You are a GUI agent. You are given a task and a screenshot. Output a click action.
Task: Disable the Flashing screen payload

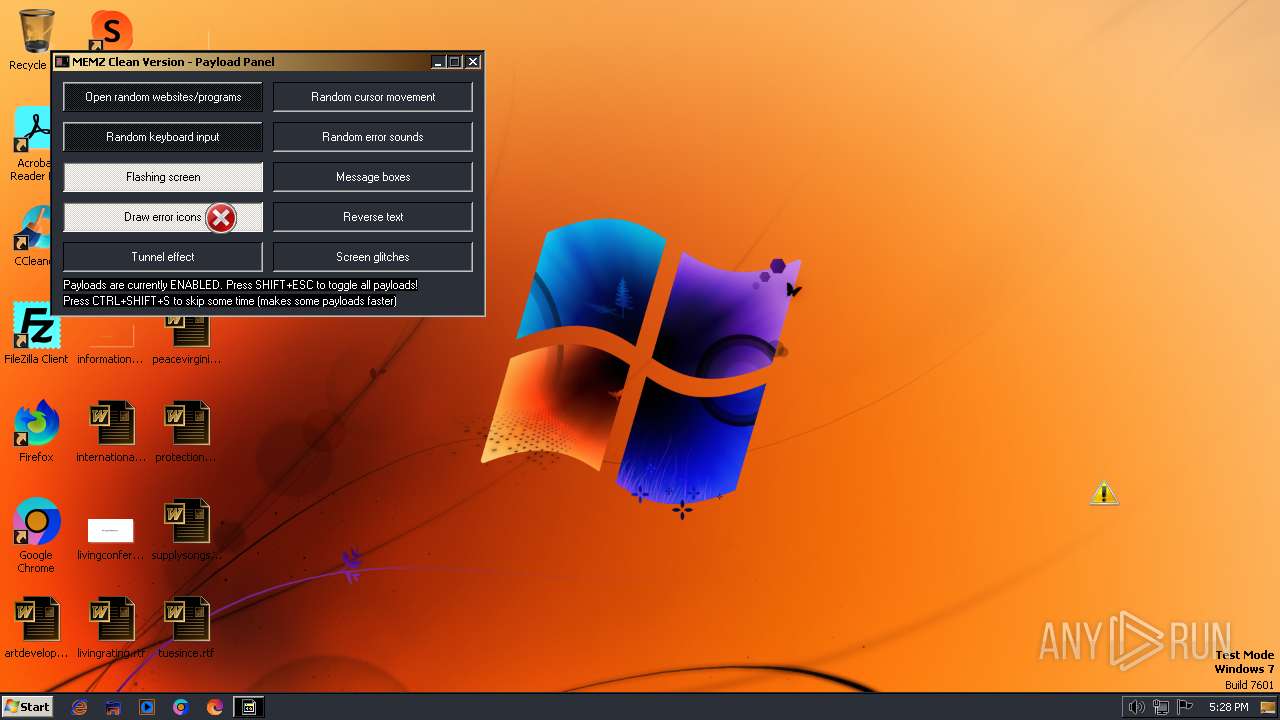163,177
